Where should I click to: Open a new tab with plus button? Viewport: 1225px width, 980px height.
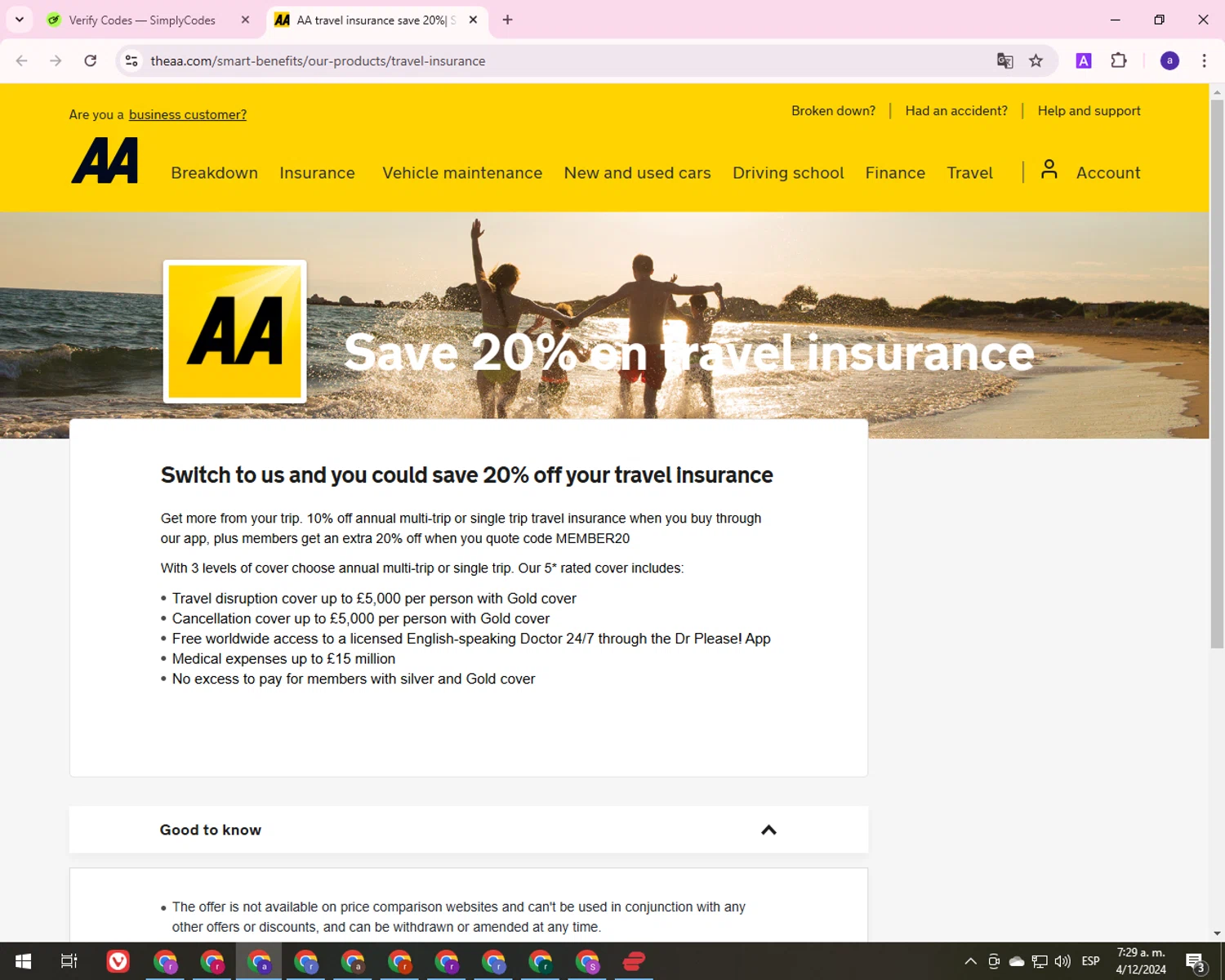coord(507,20)
